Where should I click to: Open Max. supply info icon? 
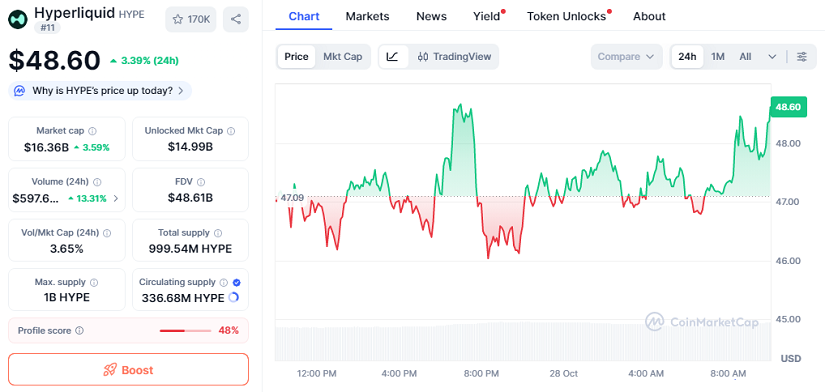[x=94, y=283]
